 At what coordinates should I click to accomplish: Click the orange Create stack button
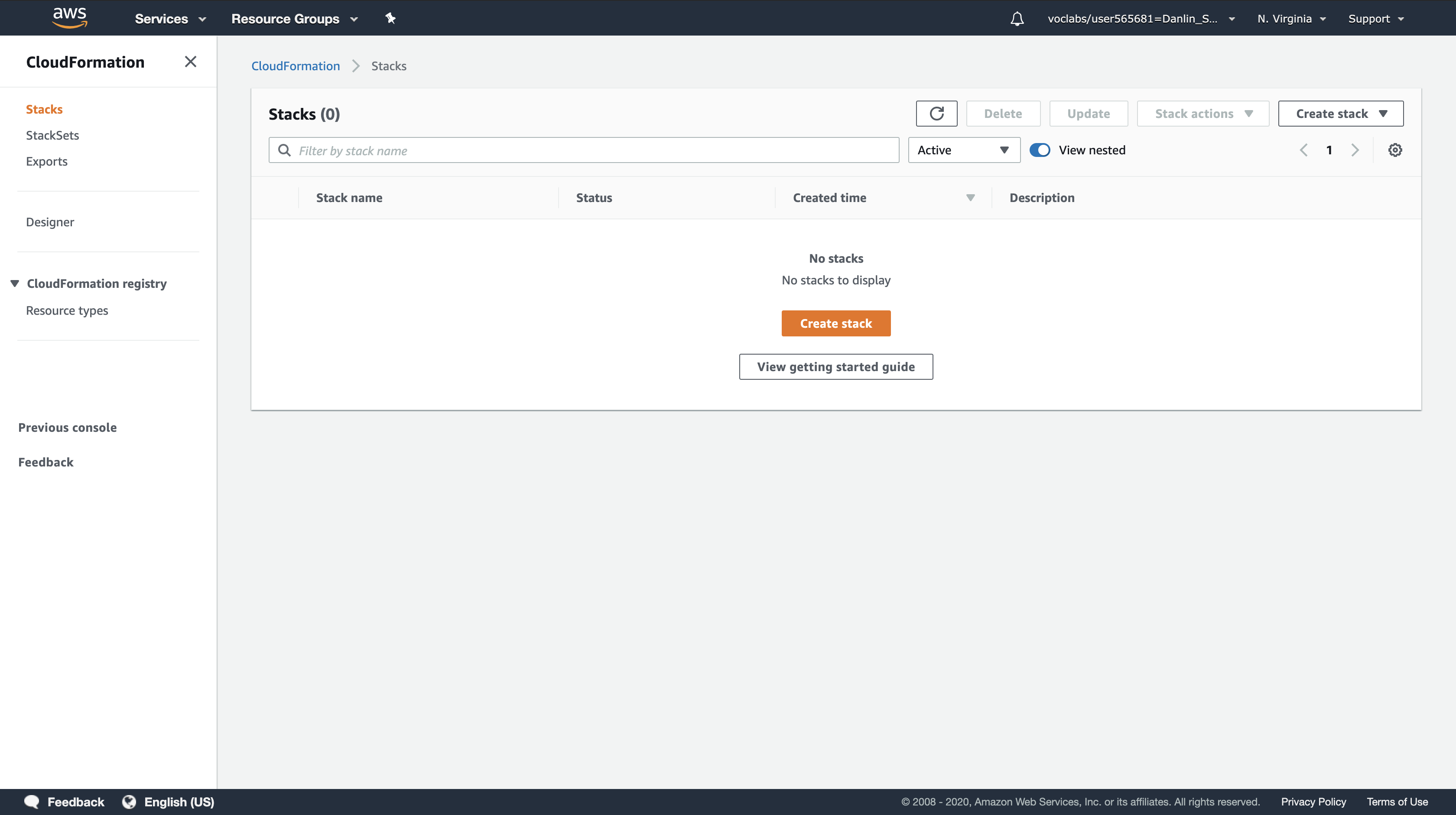pyautogui.click(x=835, y=323)
